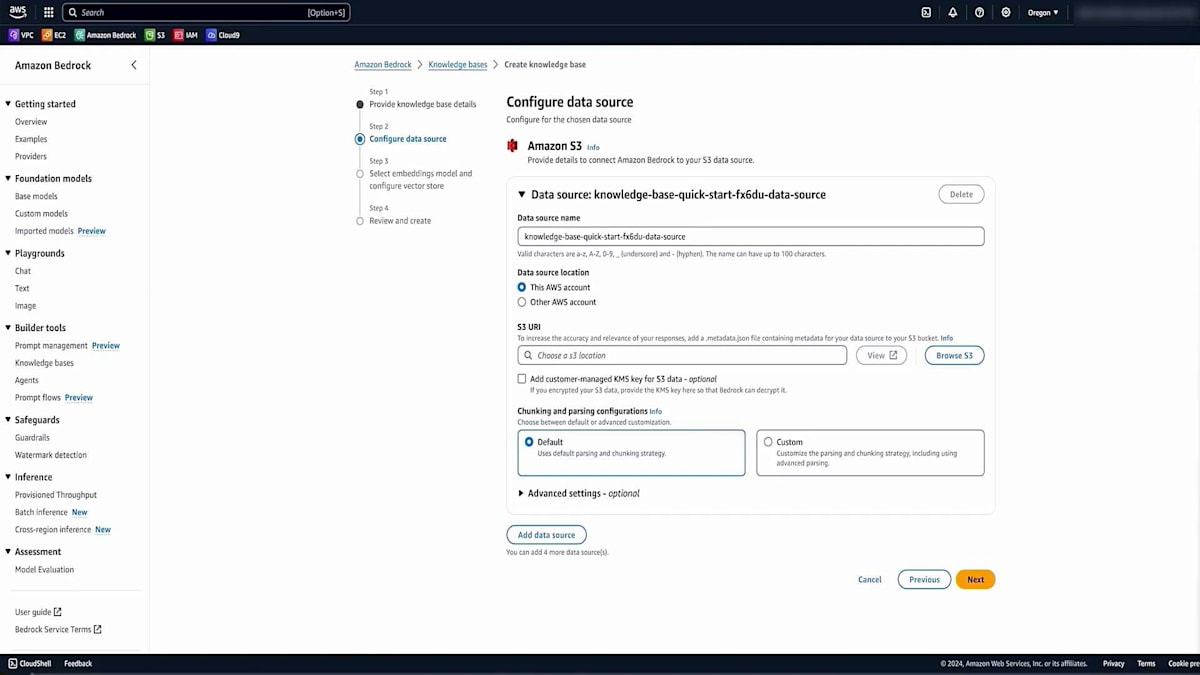Open VPC shortcut in favorites bar
1200x675 pixels.
[x=21, y=35]
